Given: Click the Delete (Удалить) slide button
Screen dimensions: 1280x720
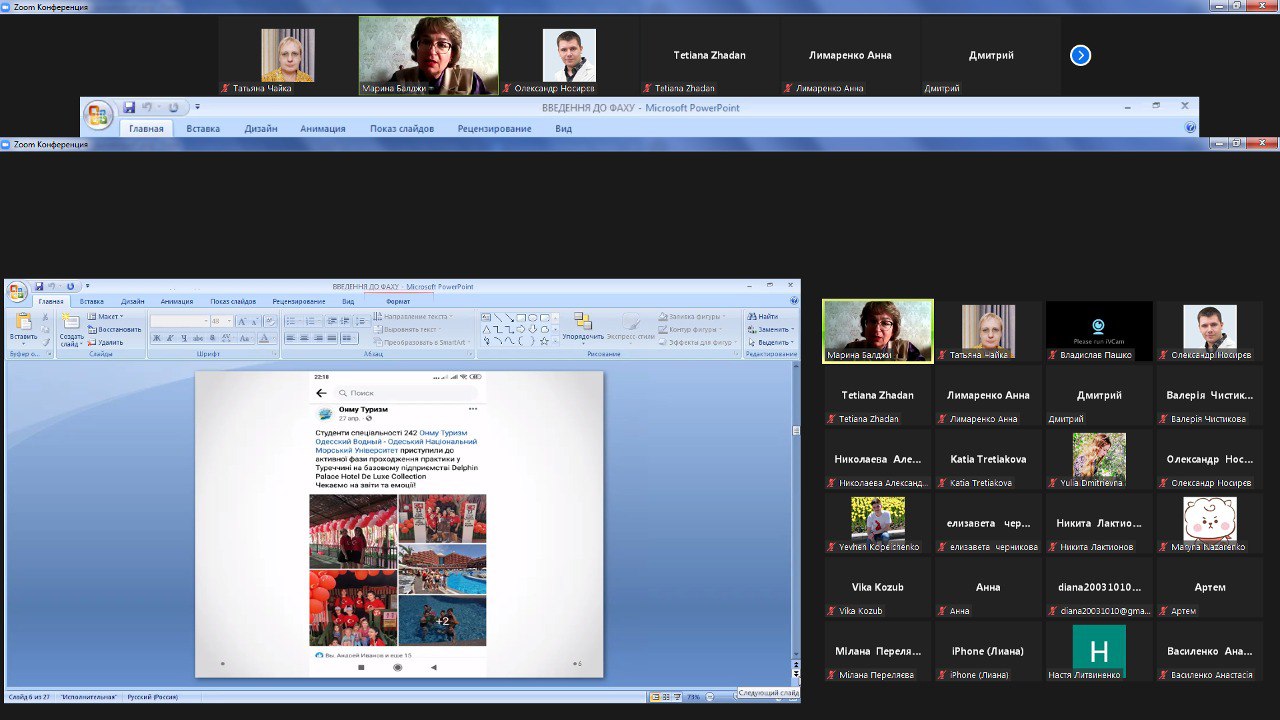Looking at the screenshot, I should (110, 342).
